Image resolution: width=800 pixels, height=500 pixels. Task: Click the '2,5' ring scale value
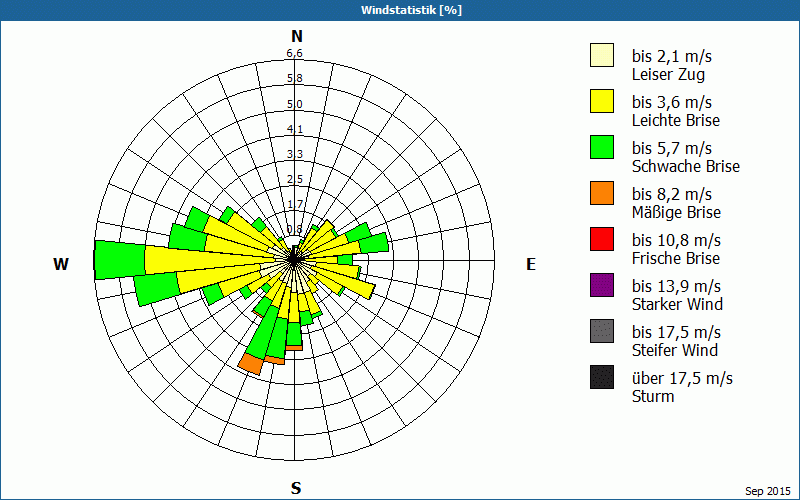294,179
